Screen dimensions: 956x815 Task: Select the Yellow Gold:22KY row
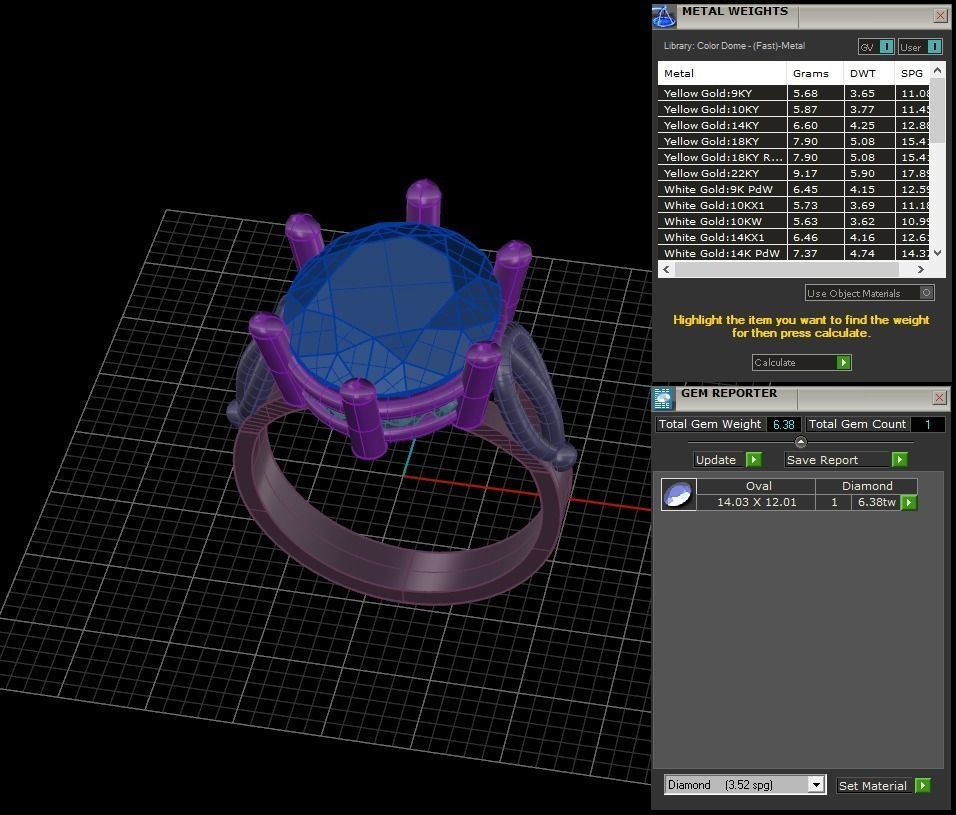tap(794, 173)
